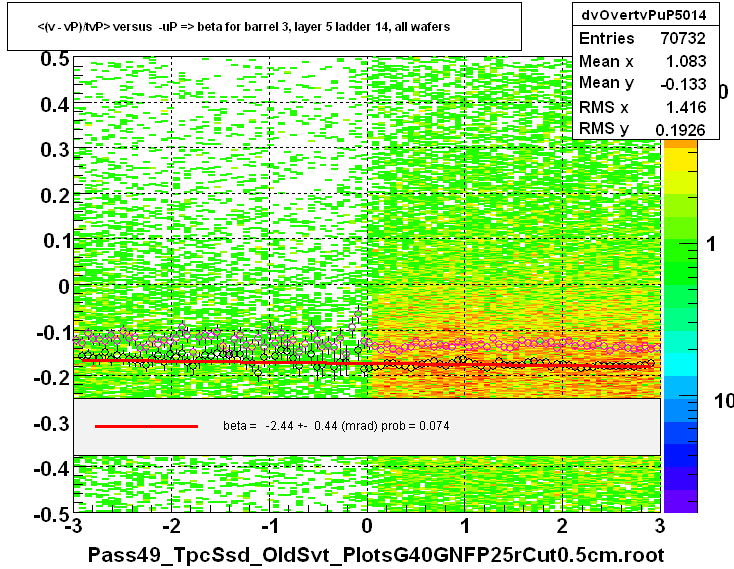Click the color scale label 1
The image size is (734, 569).
coord(711,244)
